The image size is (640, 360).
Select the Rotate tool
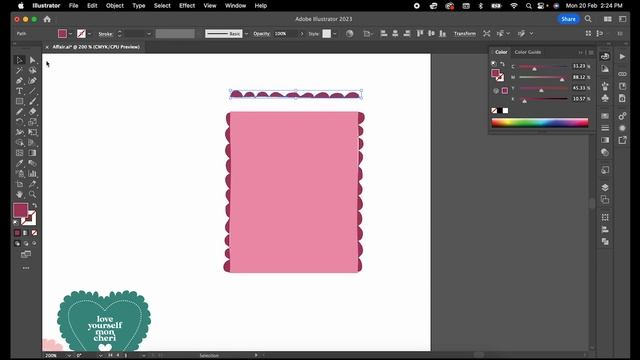[19, 122]
